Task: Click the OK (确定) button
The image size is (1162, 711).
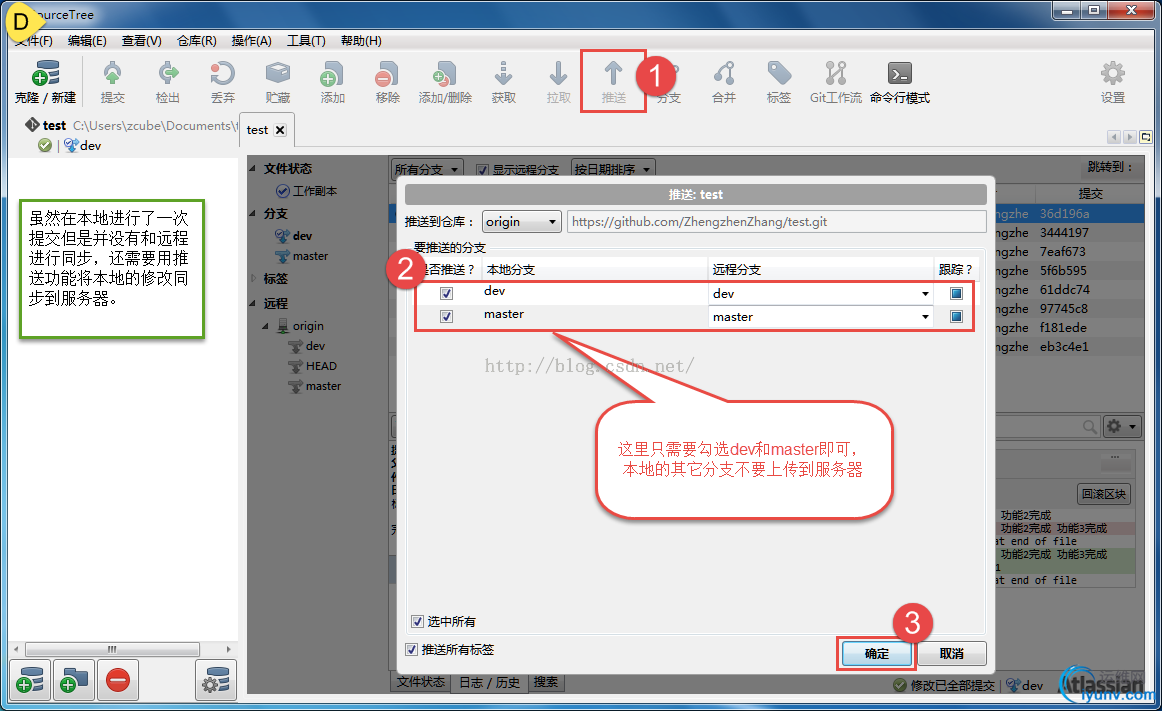Action: (x=877, y=653)
